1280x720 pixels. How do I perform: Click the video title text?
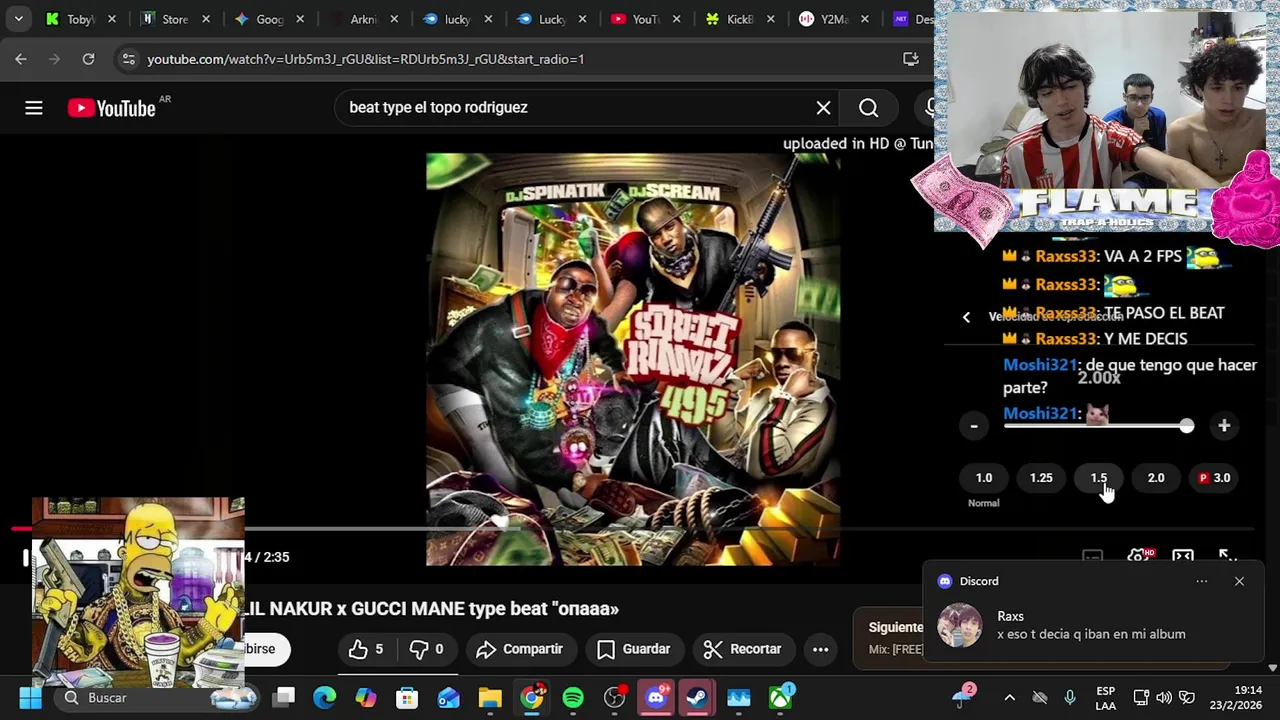(432, 609)
